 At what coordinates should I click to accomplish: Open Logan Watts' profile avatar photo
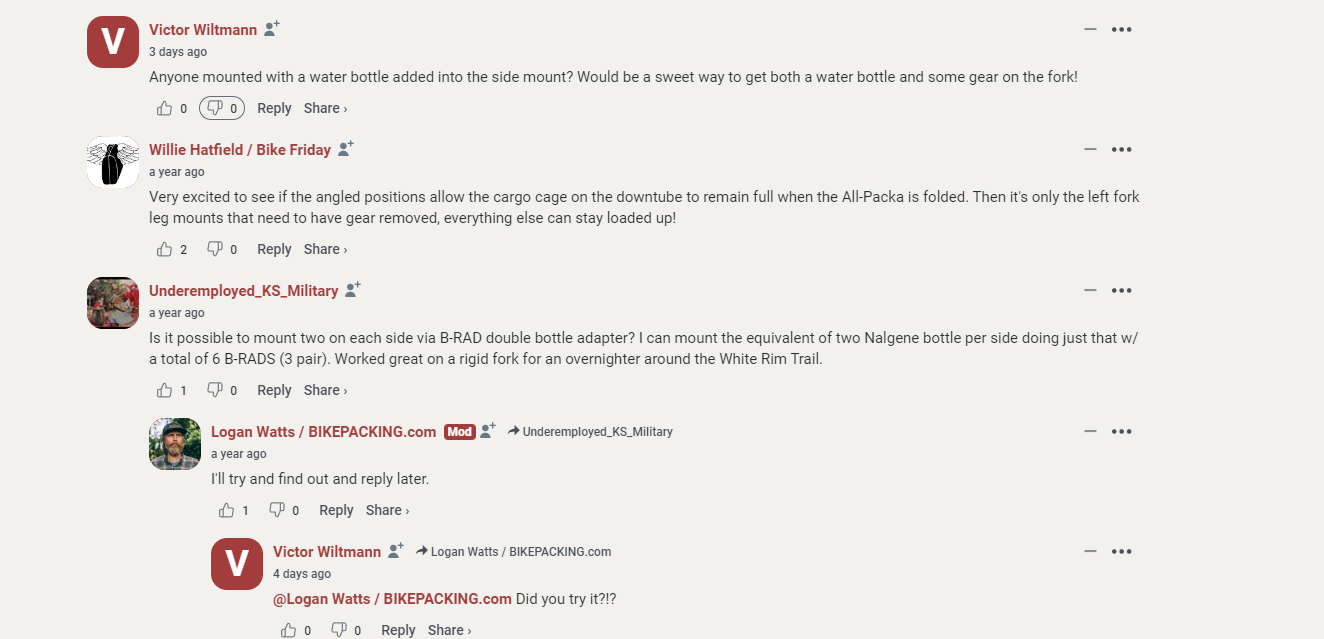[175, 444]
